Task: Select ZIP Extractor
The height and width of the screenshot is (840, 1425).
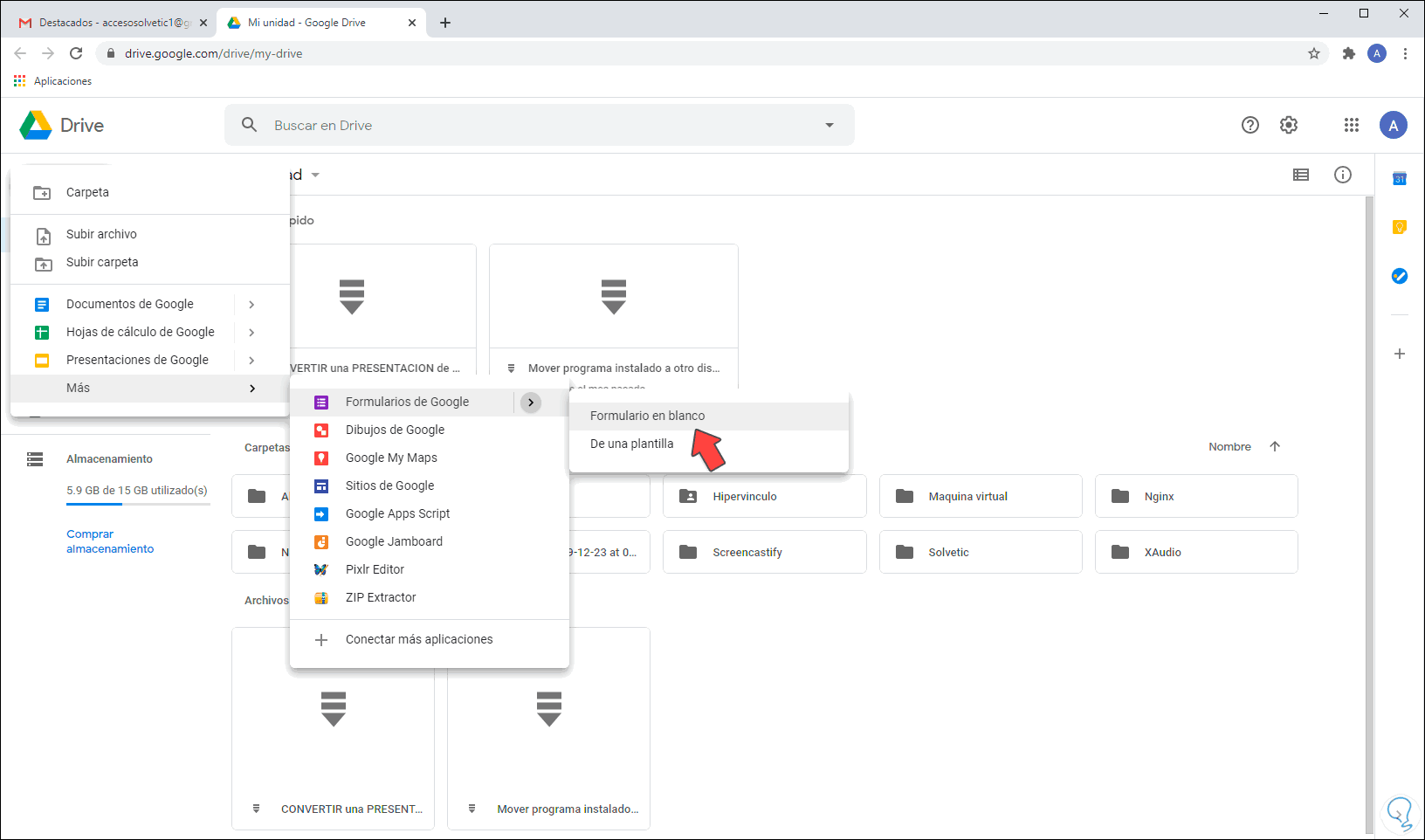Action: [x=430, y=597]
